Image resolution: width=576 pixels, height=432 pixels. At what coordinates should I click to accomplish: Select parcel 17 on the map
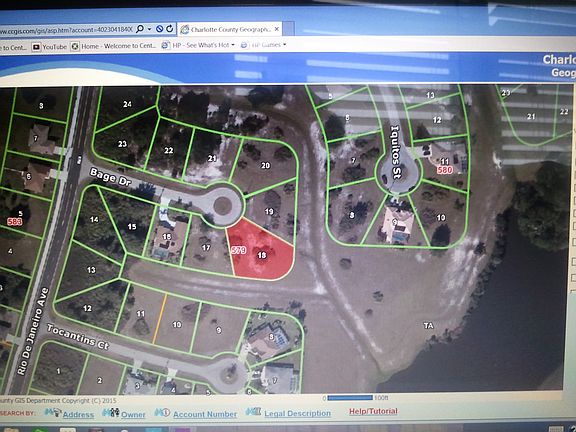point(206,248)
